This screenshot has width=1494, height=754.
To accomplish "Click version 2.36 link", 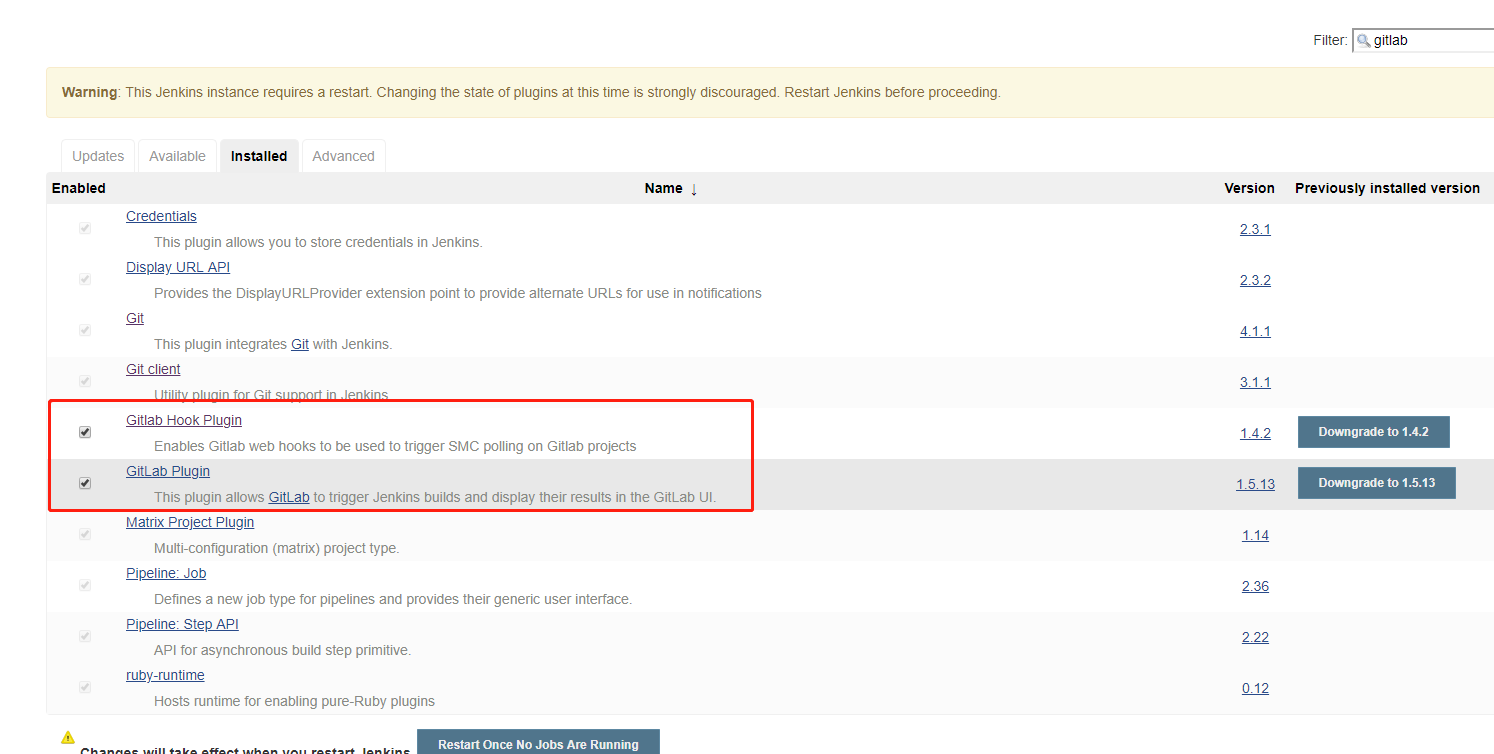I will (1255, 586).
